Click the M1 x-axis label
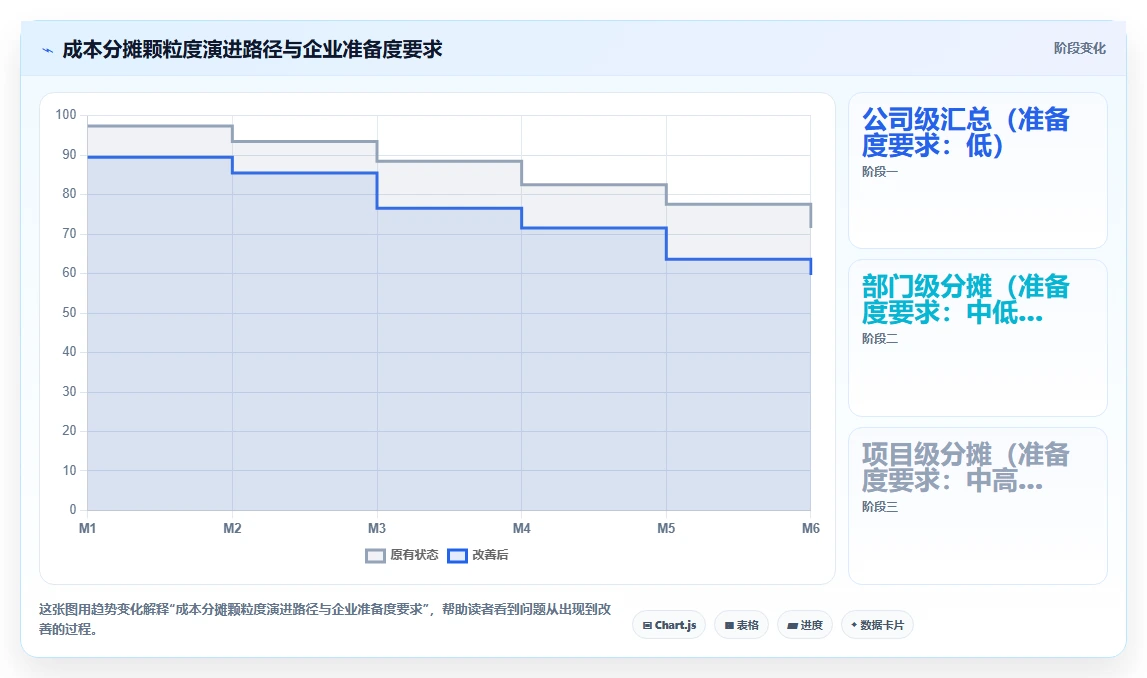Viewport: 1147px width, 678px height. pos(87,528)
